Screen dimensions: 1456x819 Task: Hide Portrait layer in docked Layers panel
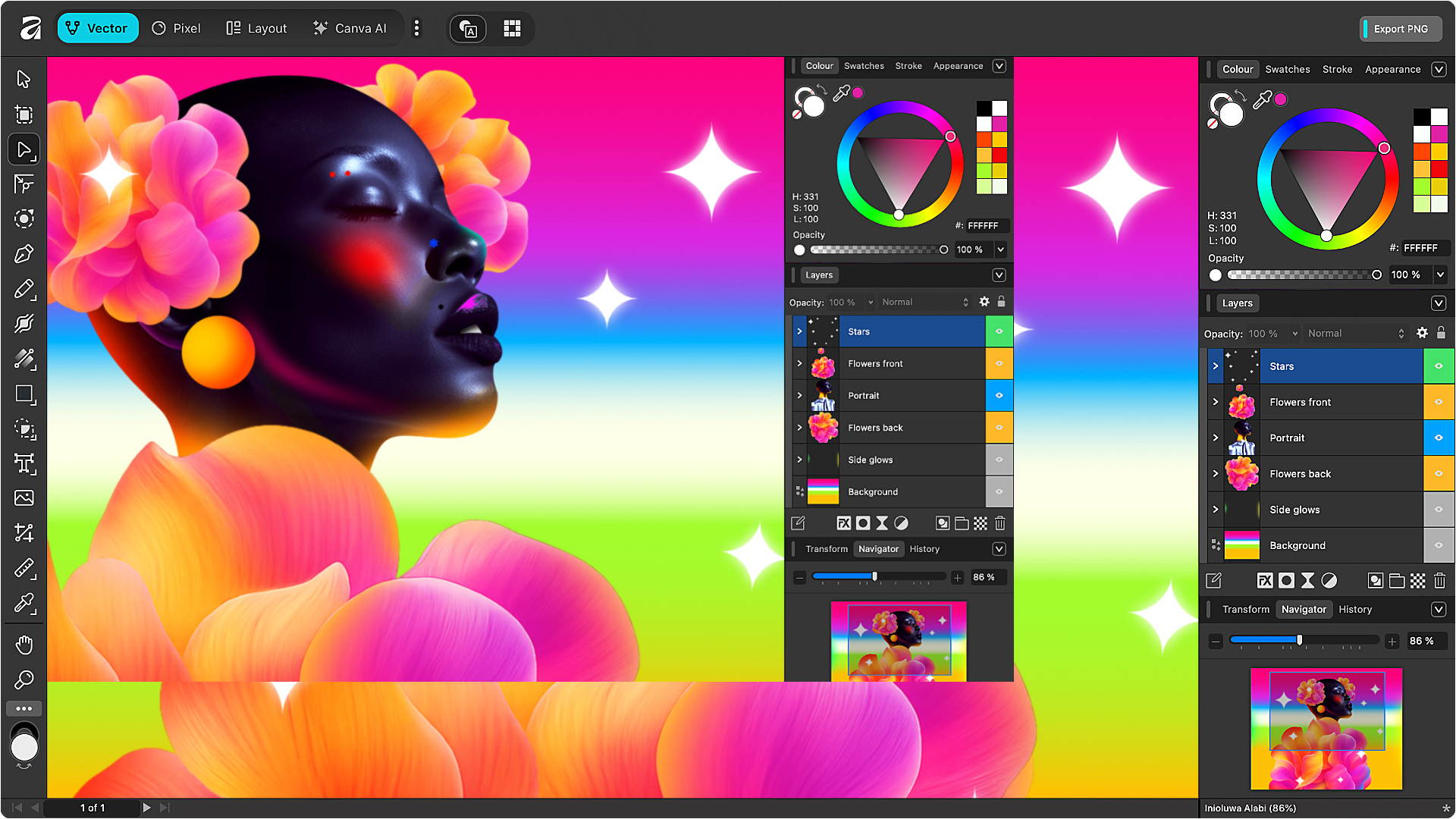click(1439, 438)
